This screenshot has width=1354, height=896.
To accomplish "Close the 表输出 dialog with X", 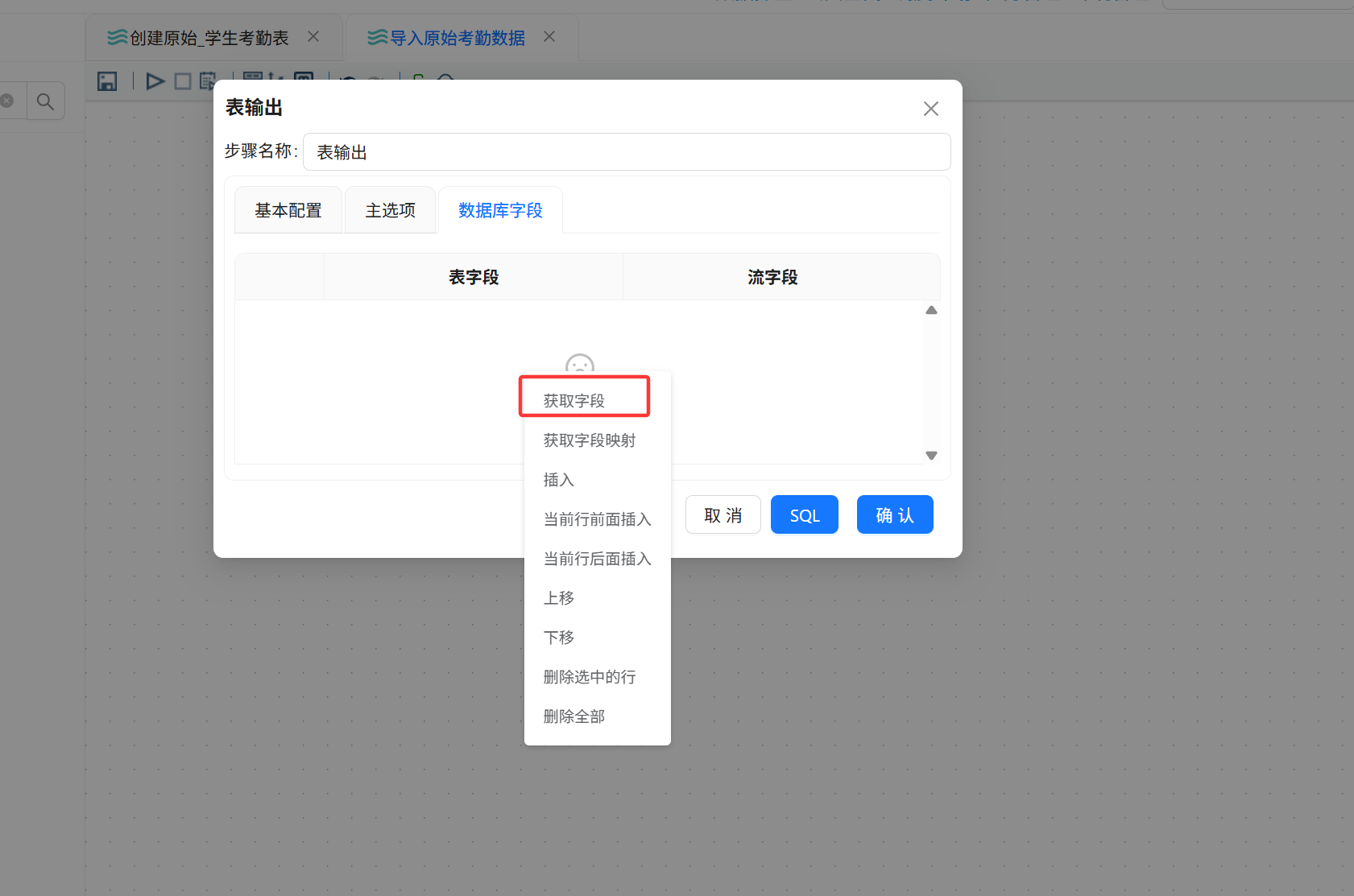I will (x=931, y=109).
